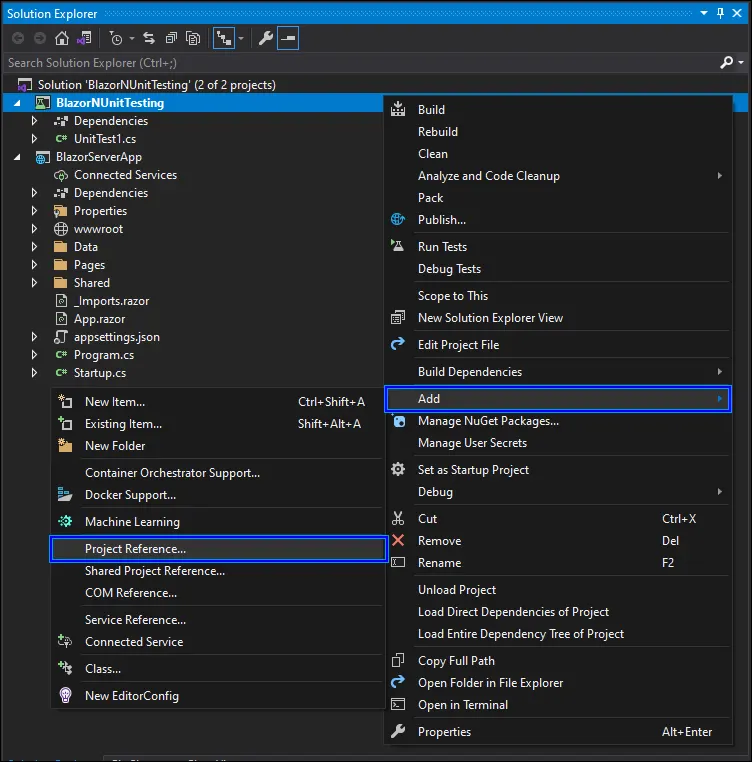Image resolution: width=752 pixels, height=762 pixels.
Task: Choose Class... in Add submenu
Action: point(218,669)
